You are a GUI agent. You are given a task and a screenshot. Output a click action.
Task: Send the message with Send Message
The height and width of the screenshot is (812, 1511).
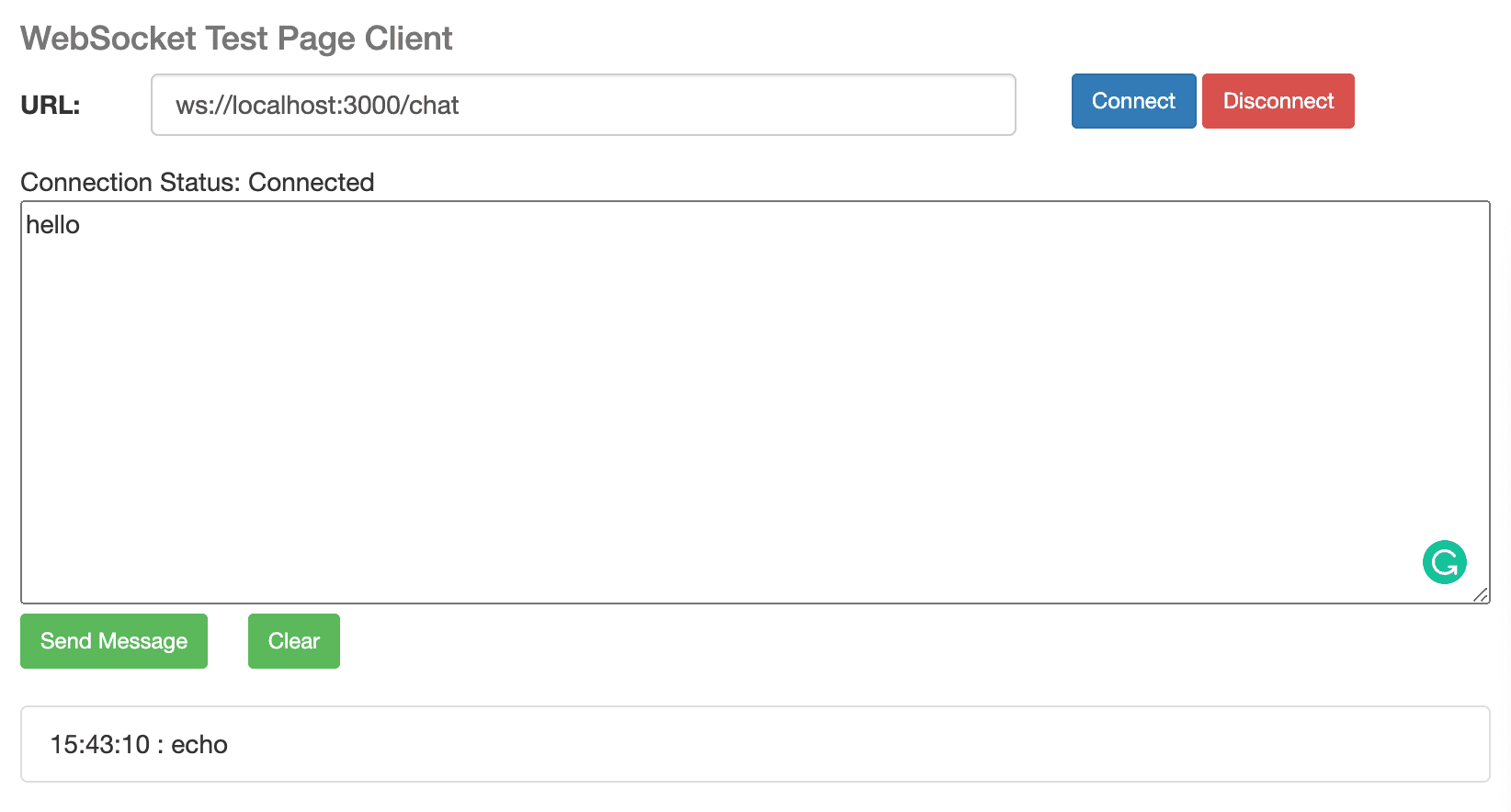click(113, 640)
